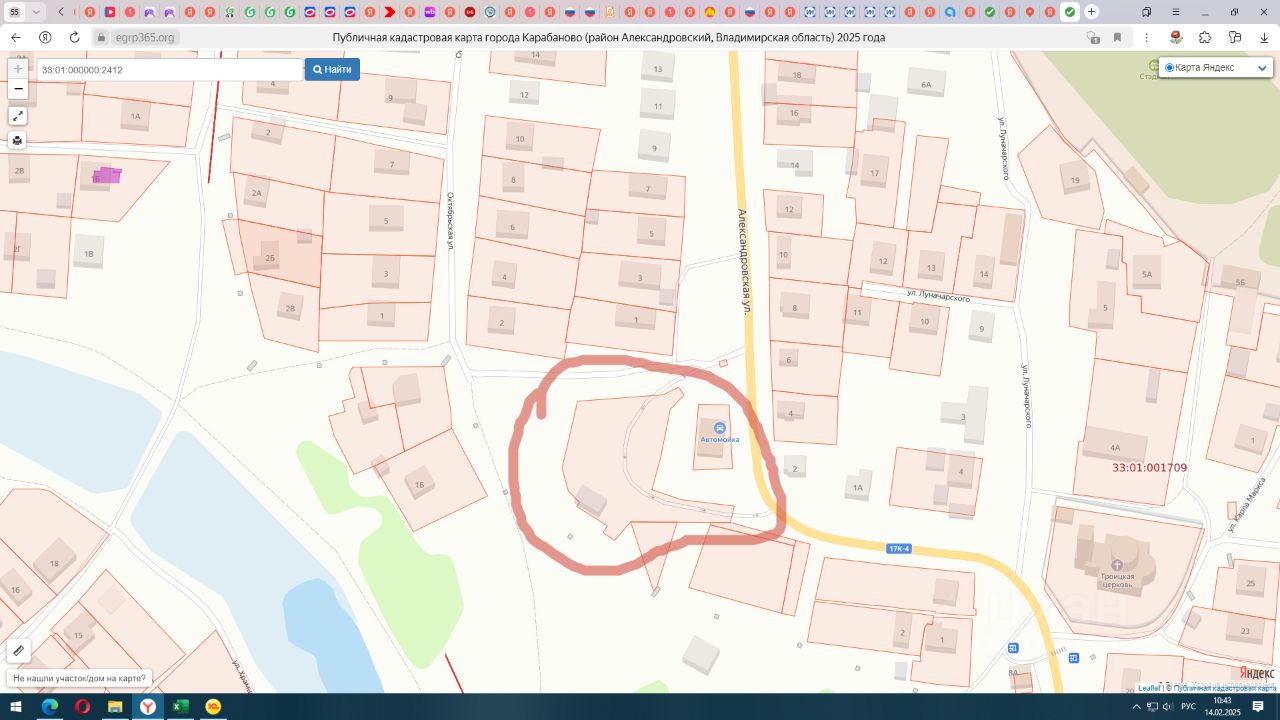Click the Найти search button
Image resolution: width=1280 pixels, height=720 pixels.
coord(332,70)
